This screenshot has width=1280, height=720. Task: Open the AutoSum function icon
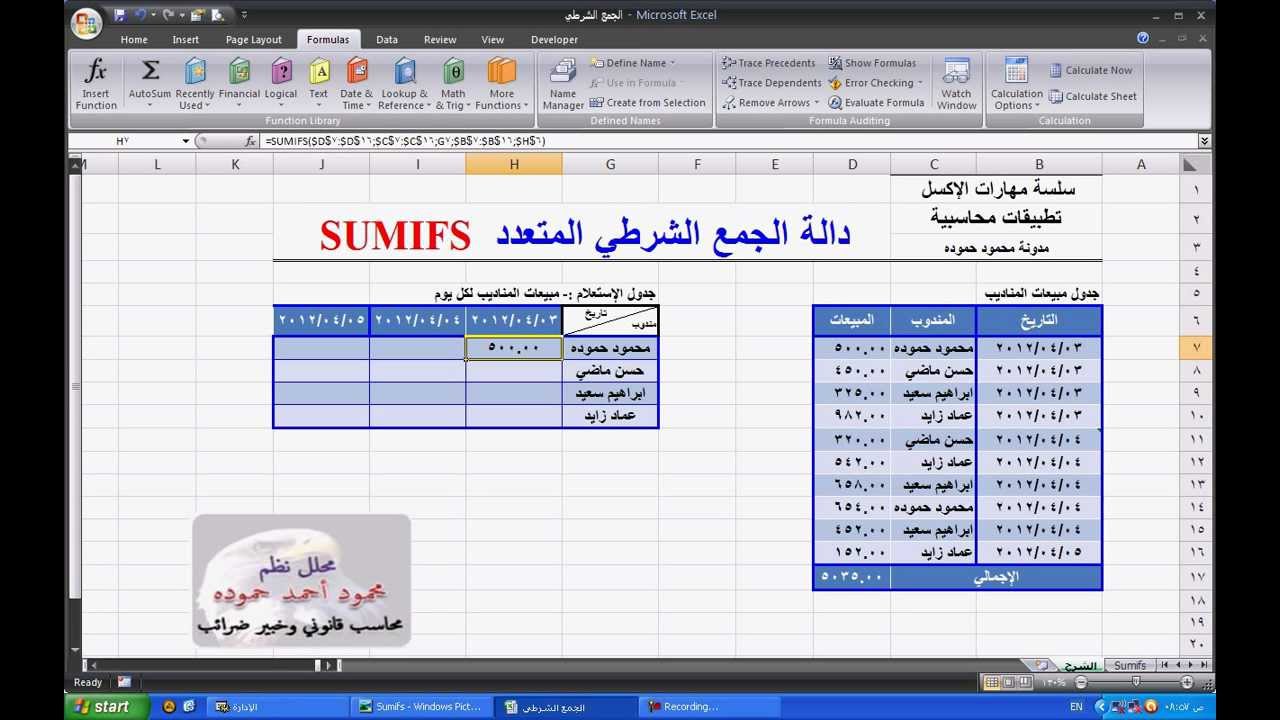click(150, 84)
